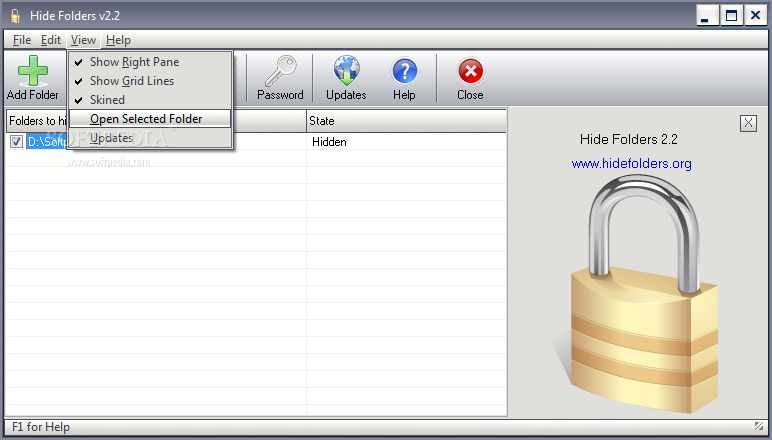Open the File menu
Screen dimensions: 772x440
coord(22,40)
